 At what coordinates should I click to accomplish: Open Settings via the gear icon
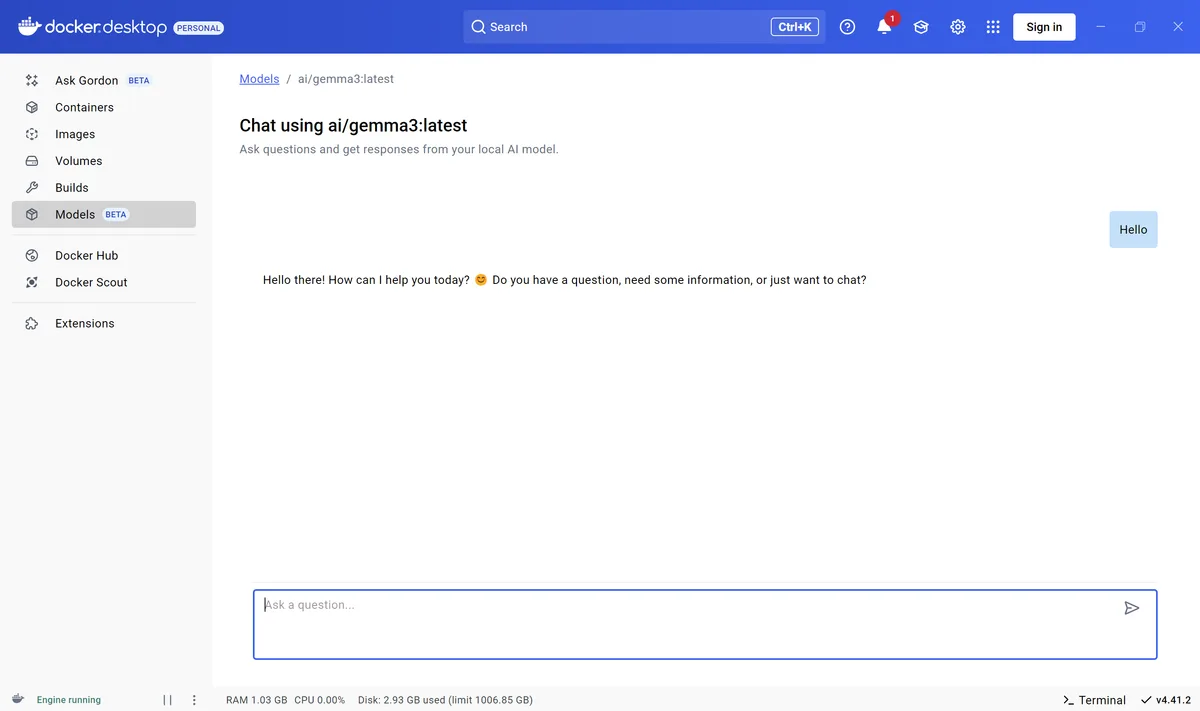(958, 27)
